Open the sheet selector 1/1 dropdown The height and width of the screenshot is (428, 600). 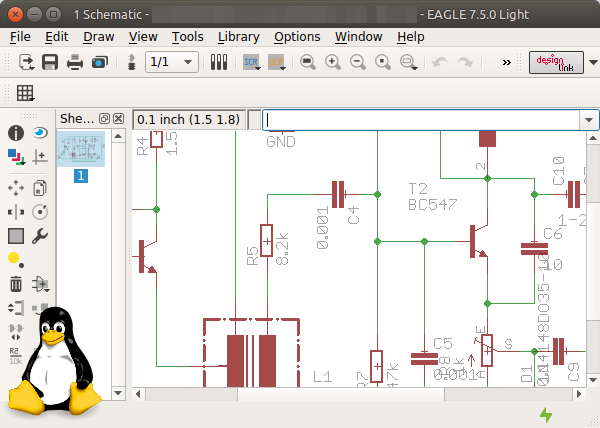click(172, 62)
